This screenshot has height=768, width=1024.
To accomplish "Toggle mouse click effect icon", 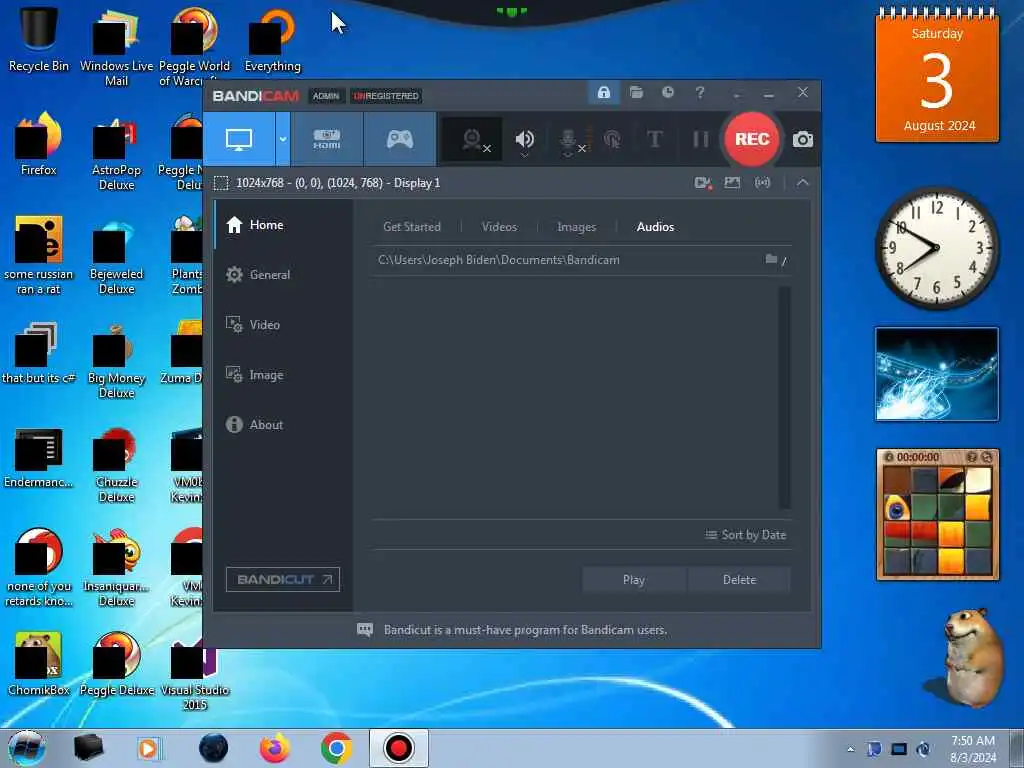I will [612, 139].
